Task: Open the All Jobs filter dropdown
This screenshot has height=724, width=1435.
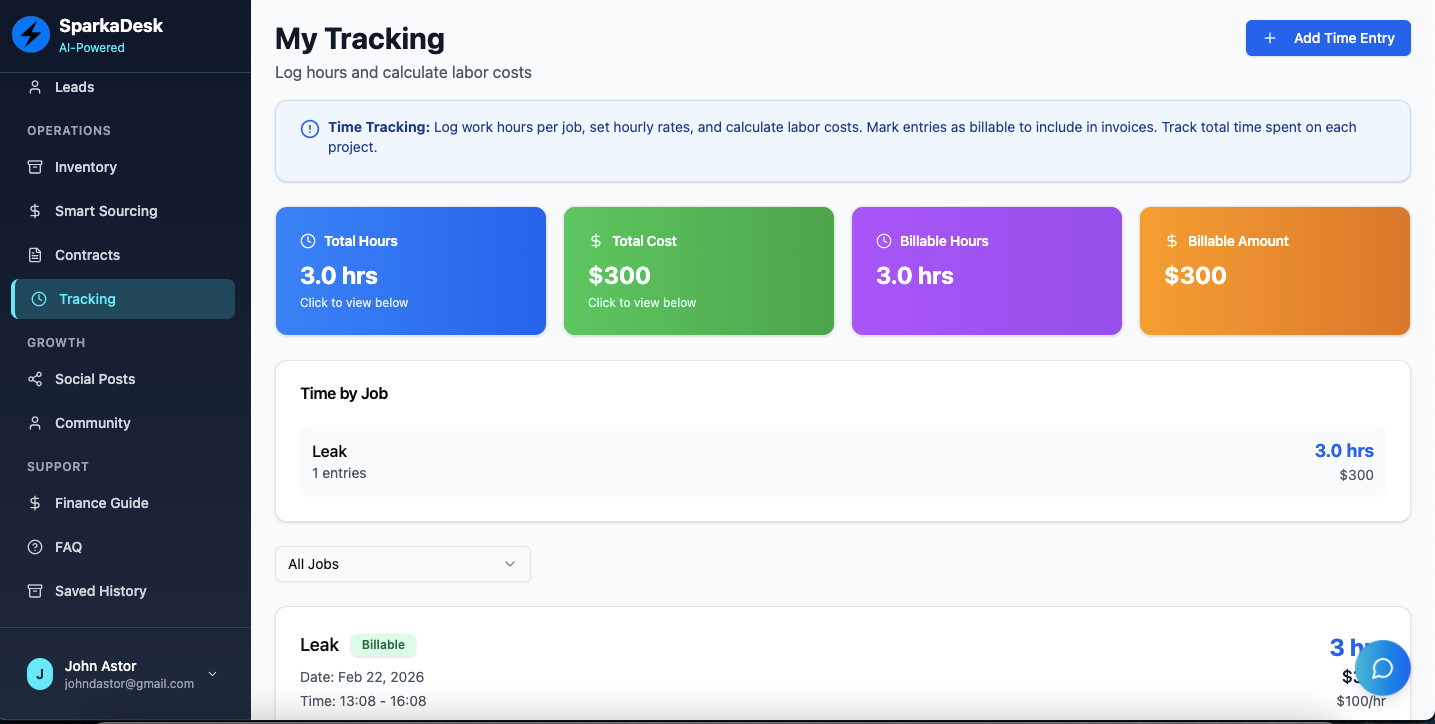Action: [403, 564]
